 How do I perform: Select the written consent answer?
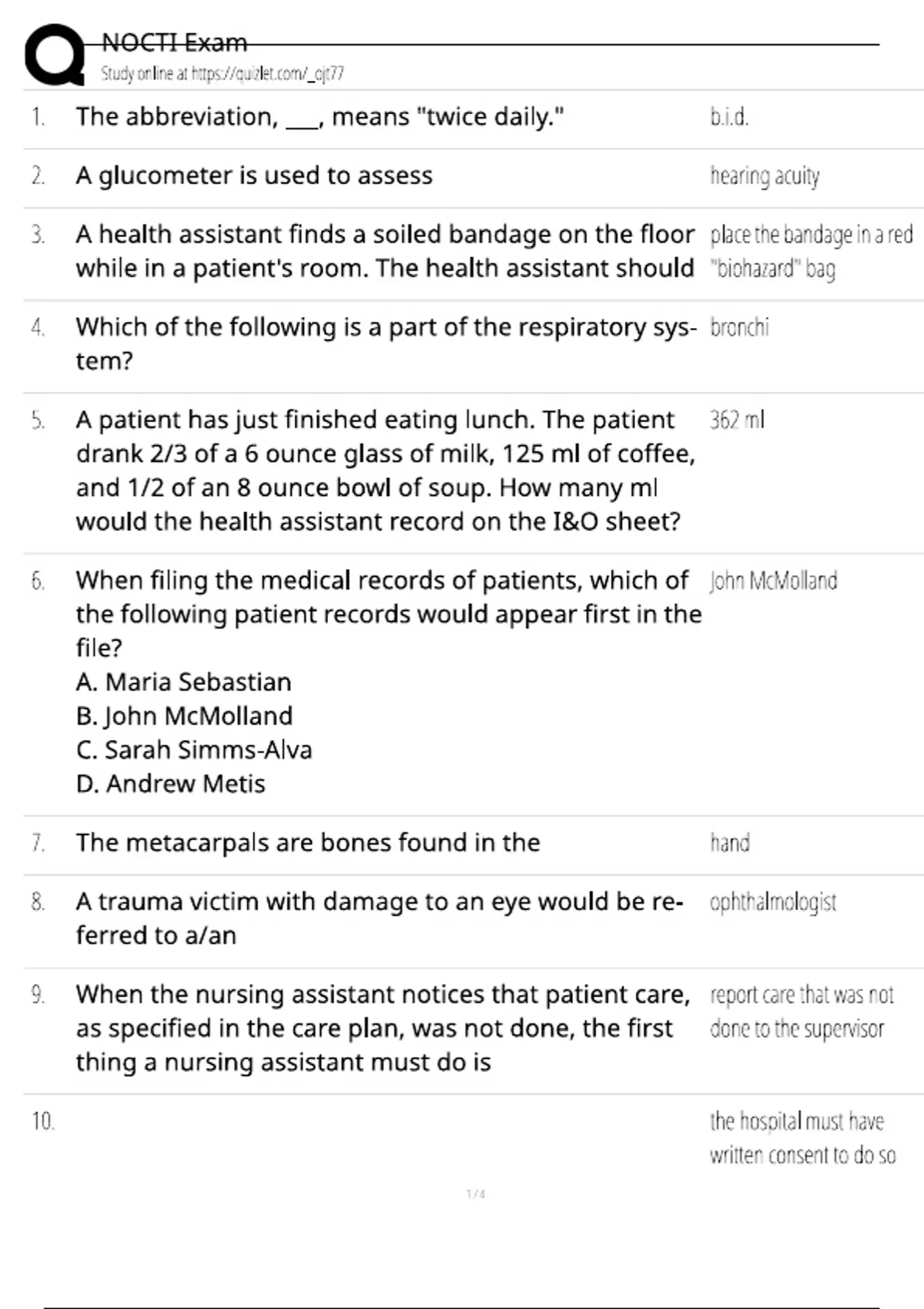tap(802, 1138)
